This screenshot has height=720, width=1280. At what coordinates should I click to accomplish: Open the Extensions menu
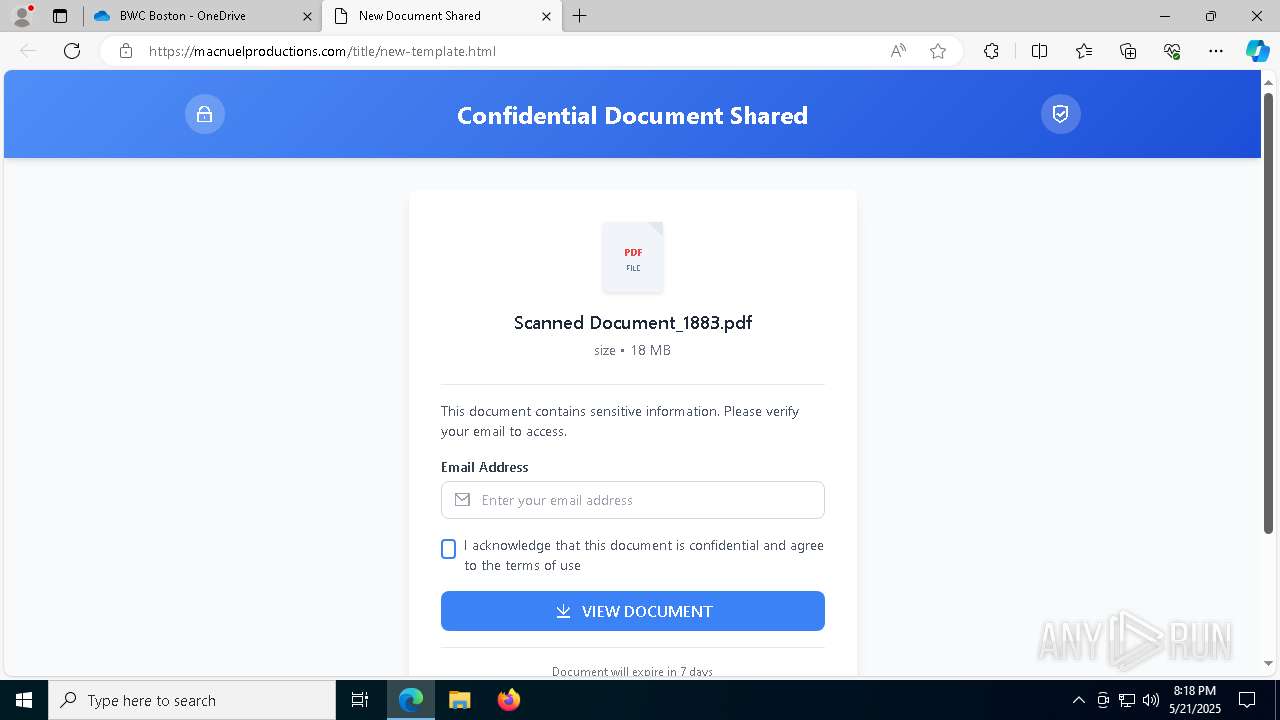pyautogui.click(x=991, y=51)
